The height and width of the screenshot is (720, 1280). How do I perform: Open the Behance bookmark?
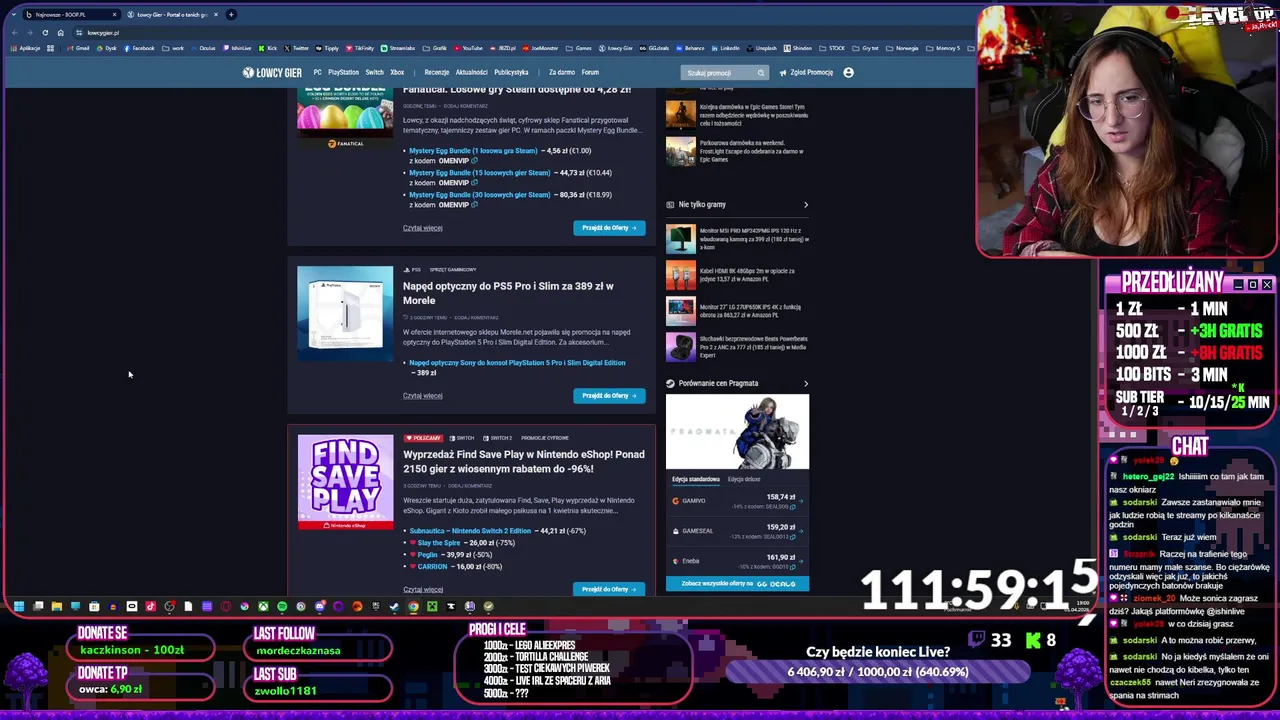[690, 48]
